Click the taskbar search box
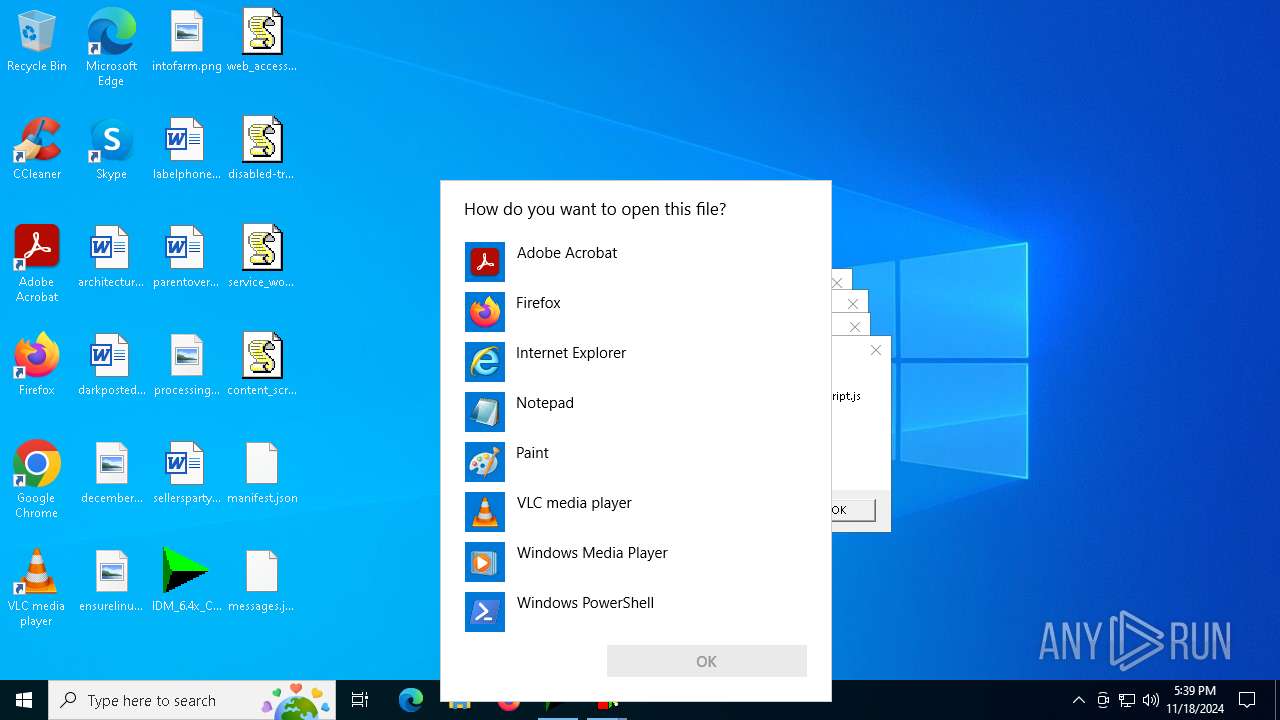 192,700
